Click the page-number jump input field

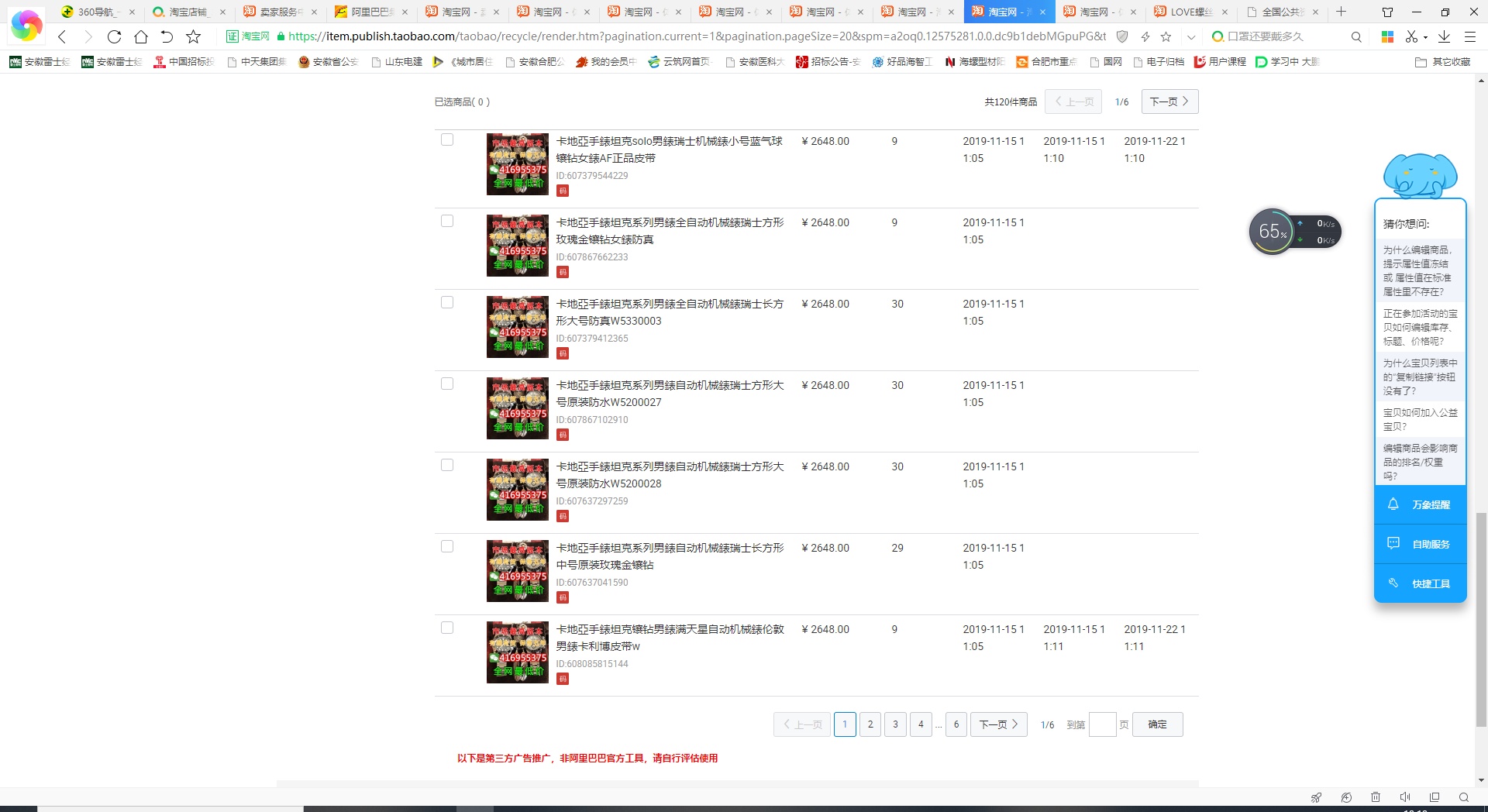pyautogui.click(x=1102, y=724)
